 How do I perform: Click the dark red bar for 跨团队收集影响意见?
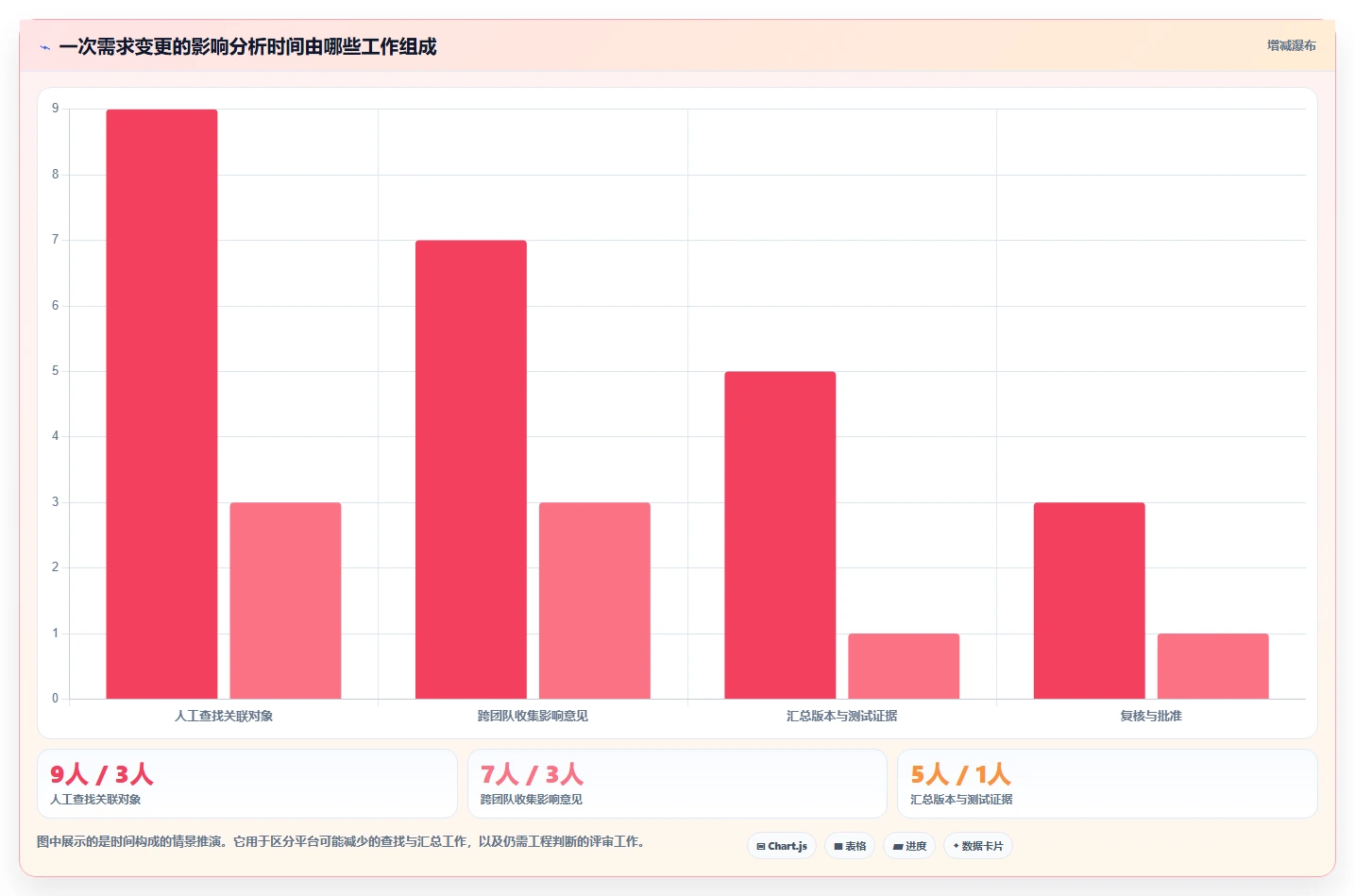[471, 469]
